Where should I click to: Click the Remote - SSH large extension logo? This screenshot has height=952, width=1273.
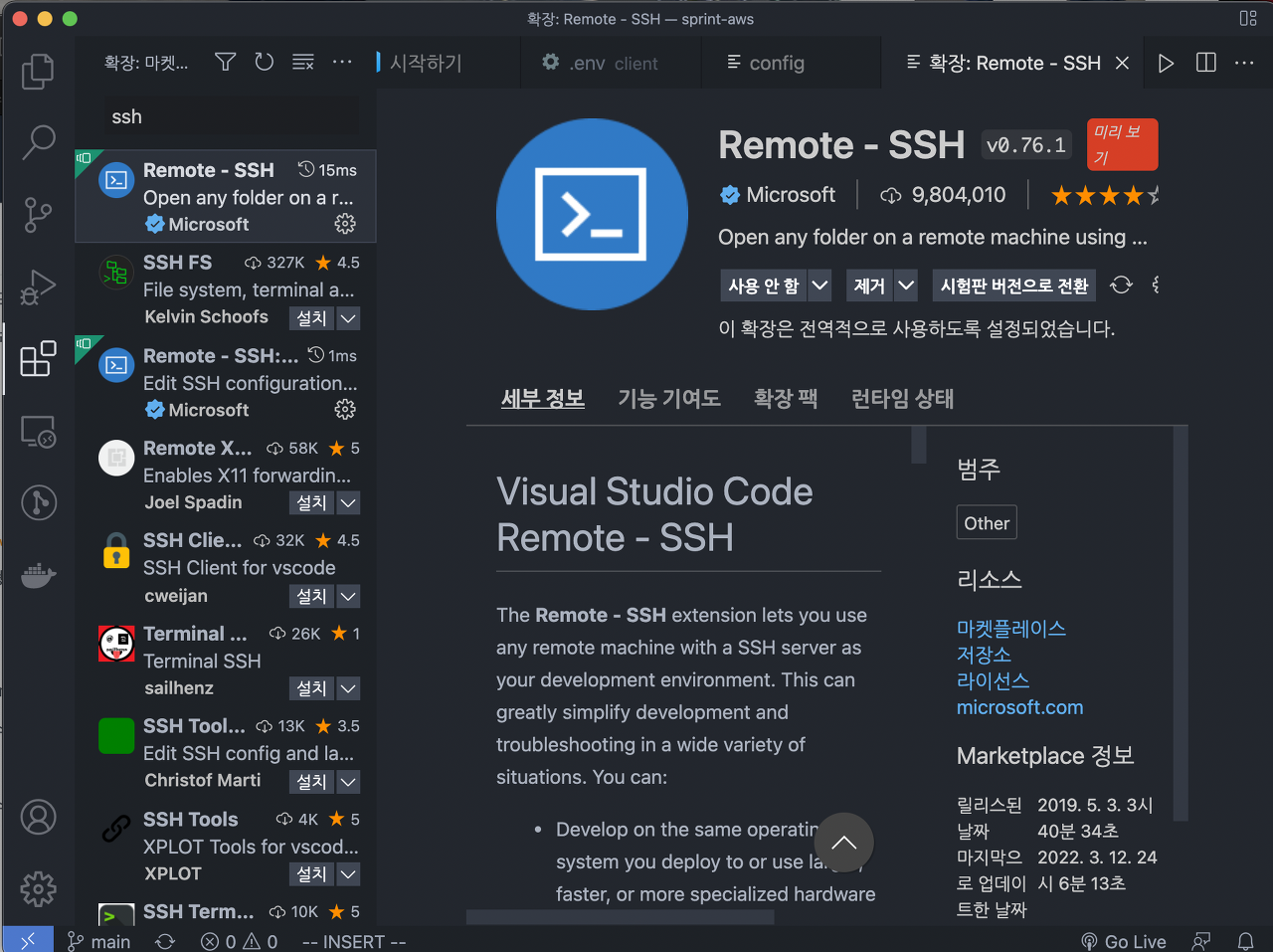point(592,214)
